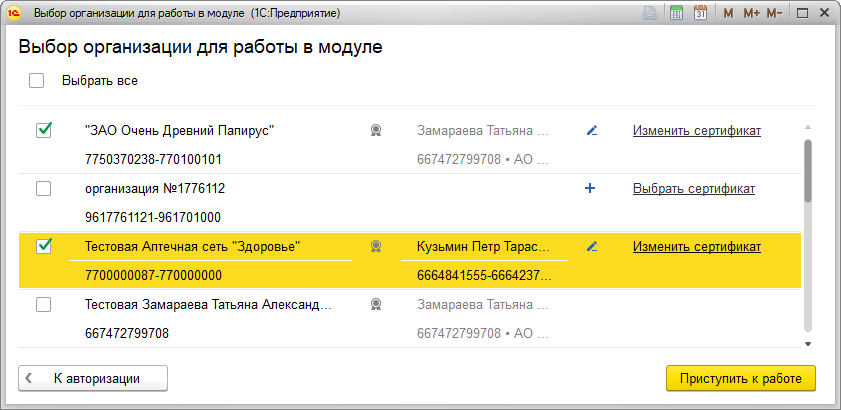Click the 7700000087-770000000 code
The image size is (841, 410).
(x=153, y=275)
